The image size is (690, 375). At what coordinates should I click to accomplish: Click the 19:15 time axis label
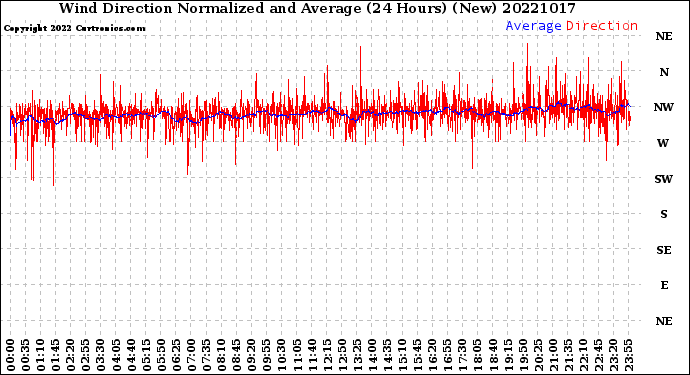[508, 355]
